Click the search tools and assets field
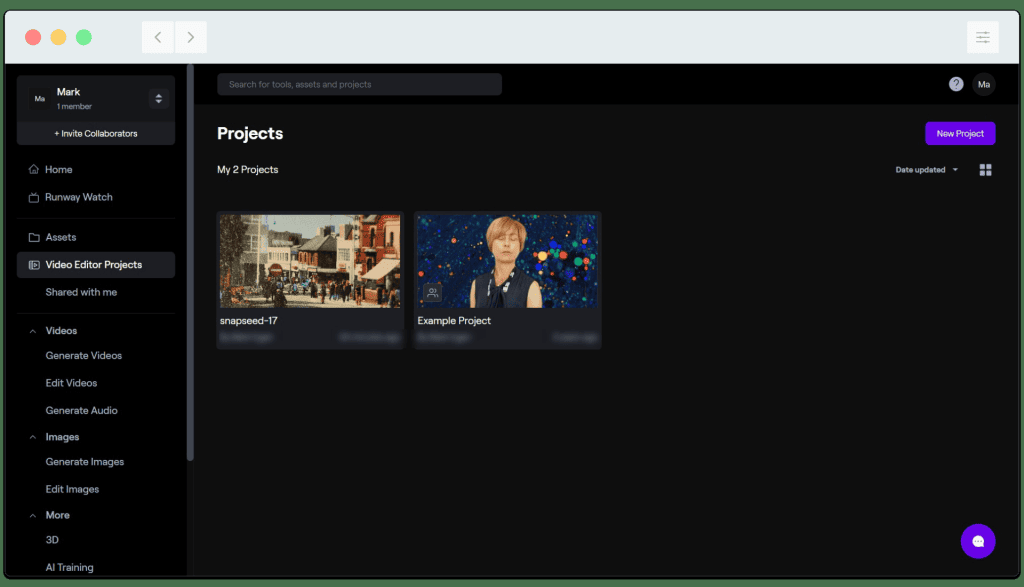The height and width of the screenshot is (587, 1024). click(x=359, y=85)
